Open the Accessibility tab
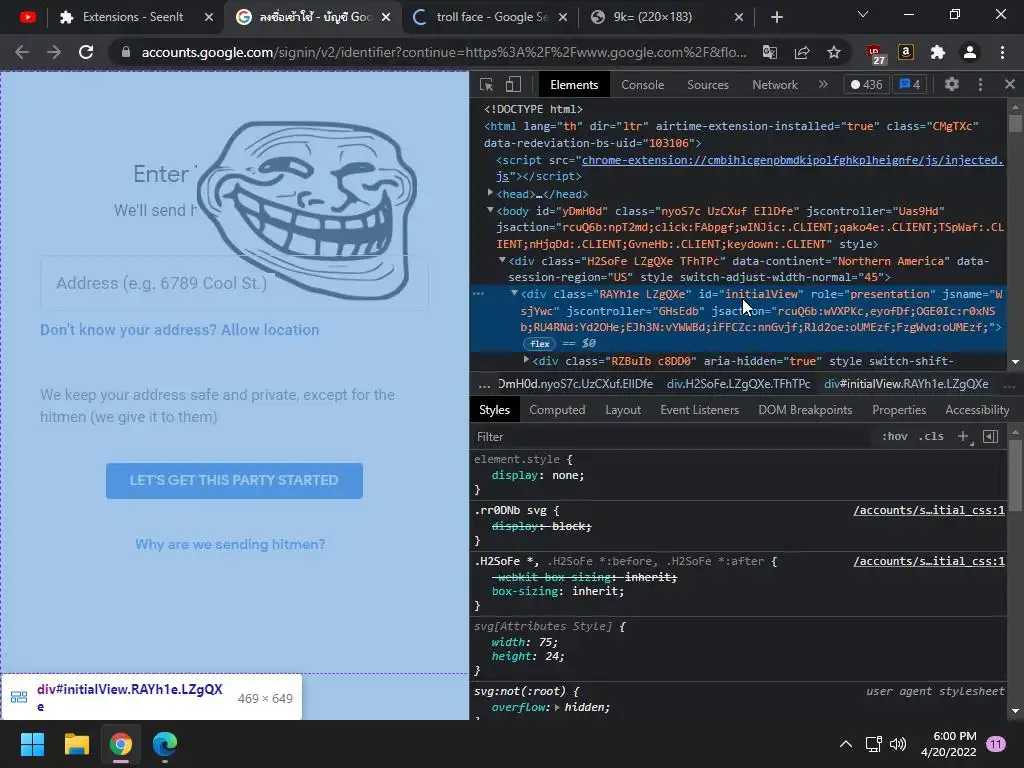Screen dimensions: 1024x768 click(977, 409)
